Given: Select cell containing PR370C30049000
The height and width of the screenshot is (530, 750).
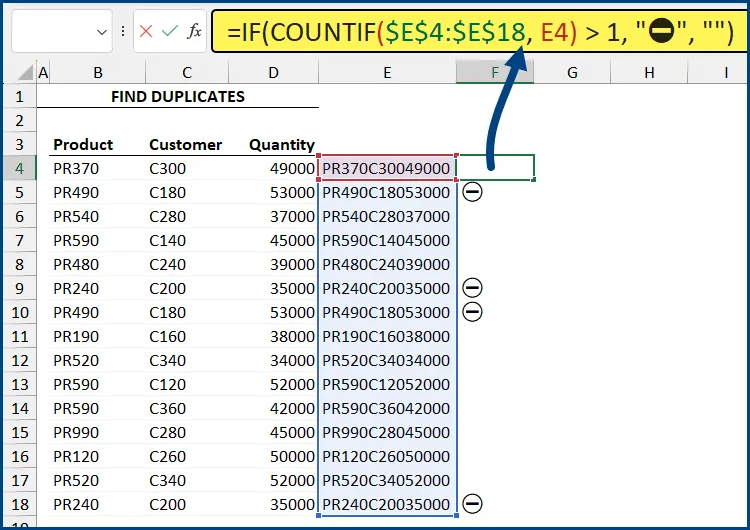Looking at the screenshot, I should 387,168.
